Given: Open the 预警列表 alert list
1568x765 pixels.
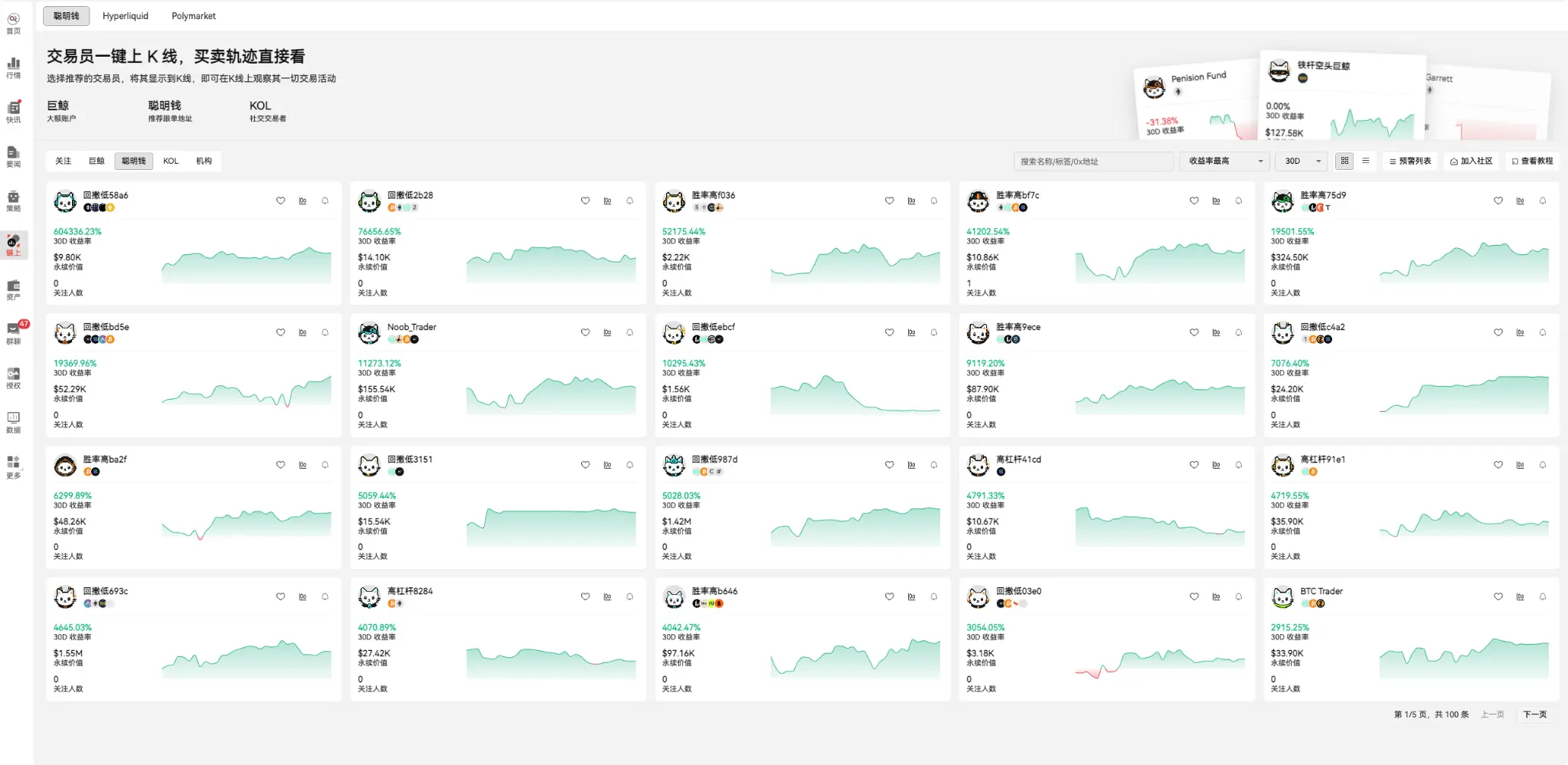Looking at the screenshot, I should click(1410, 161).
